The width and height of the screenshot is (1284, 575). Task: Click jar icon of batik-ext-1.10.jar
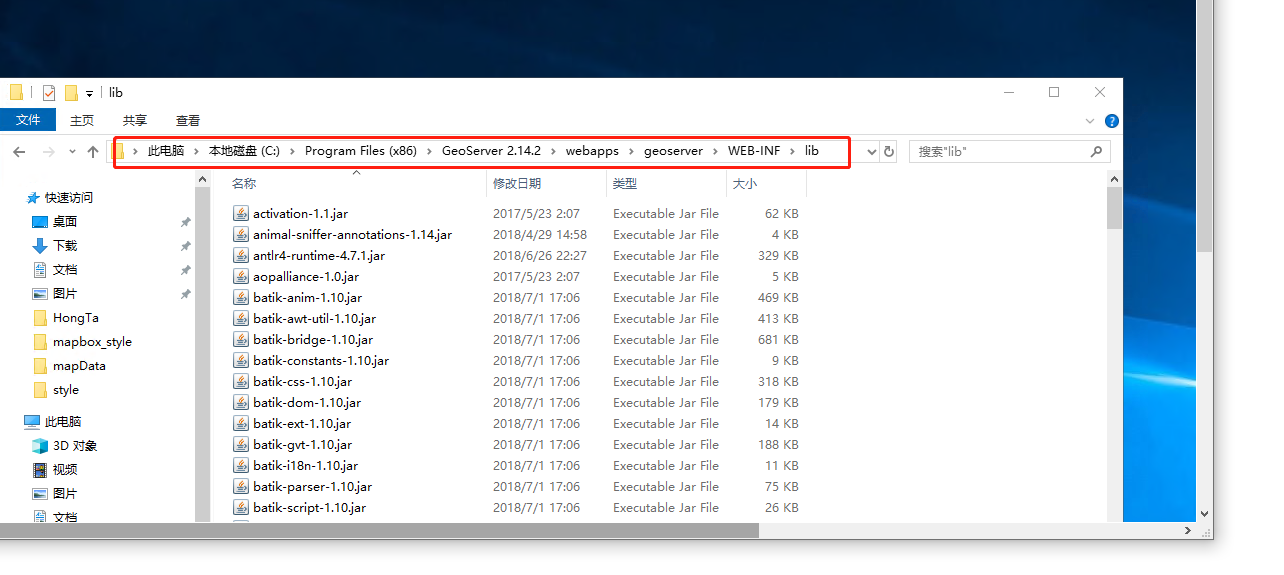[240, 423]
